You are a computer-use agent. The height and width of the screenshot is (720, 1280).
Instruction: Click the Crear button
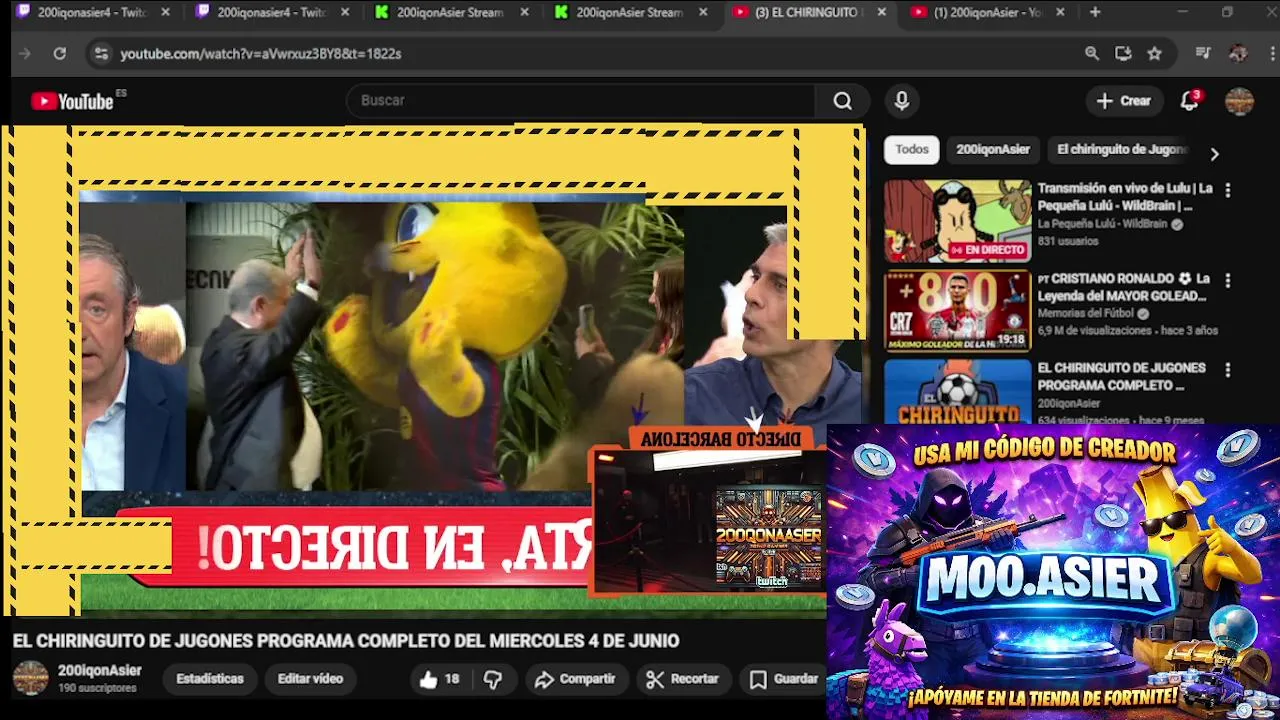pyautogui.click(x=1124, y=101)
